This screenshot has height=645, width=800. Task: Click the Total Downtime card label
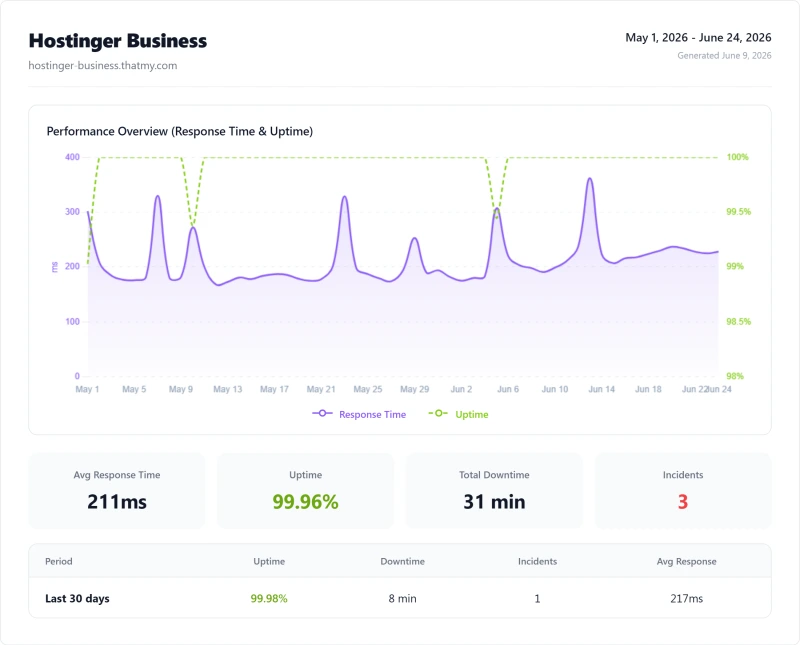tap(494, 475)
